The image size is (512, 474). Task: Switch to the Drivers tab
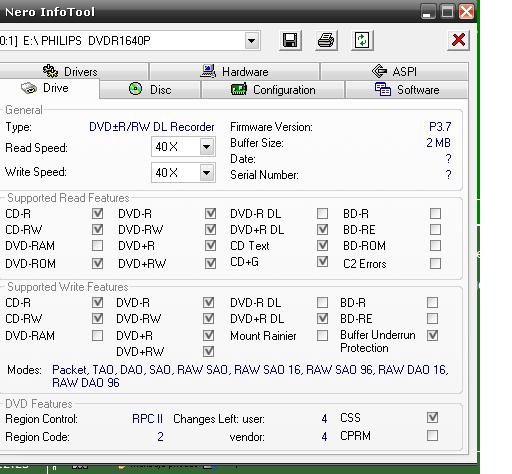pyautogui.click(x=74, y=71)
